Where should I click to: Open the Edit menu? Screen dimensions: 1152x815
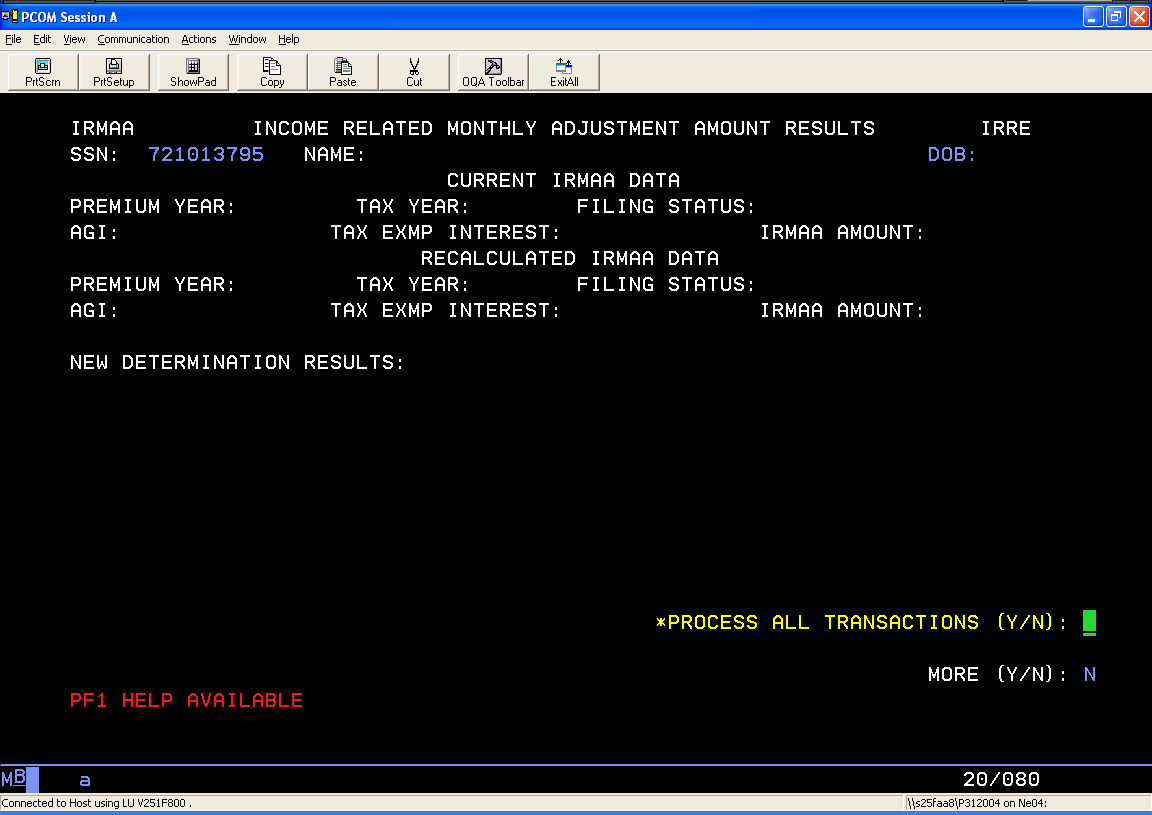coord(42,39)
